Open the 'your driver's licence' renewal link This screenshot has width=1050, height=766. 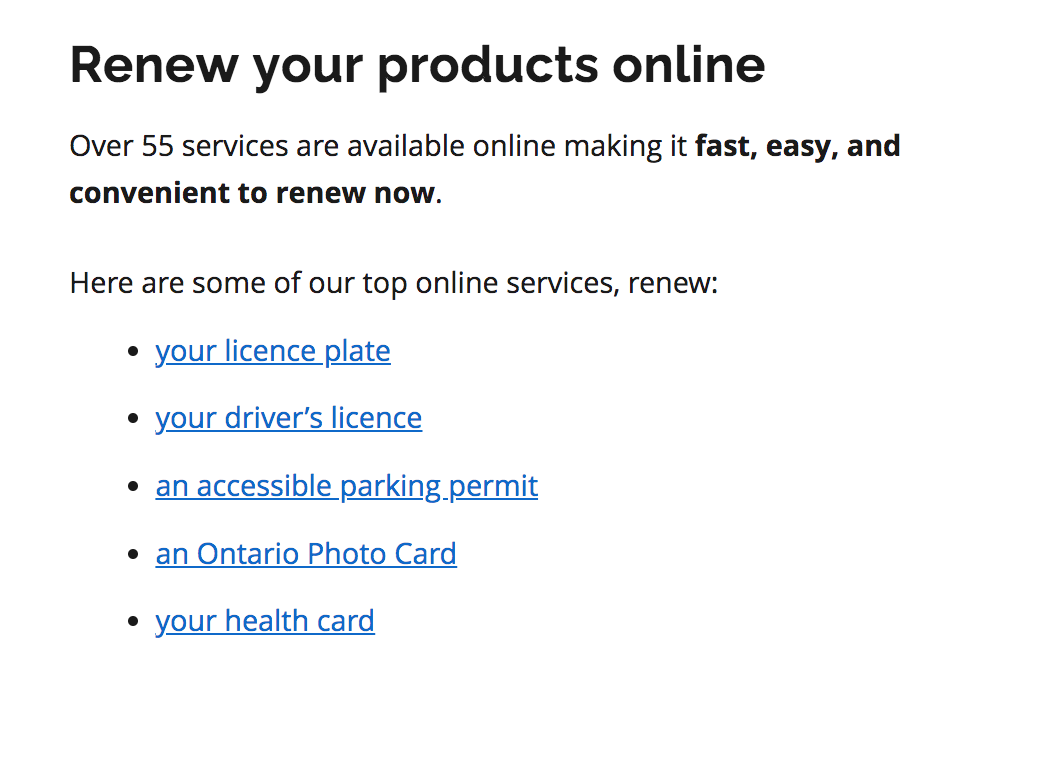click(x=289, y=418)
